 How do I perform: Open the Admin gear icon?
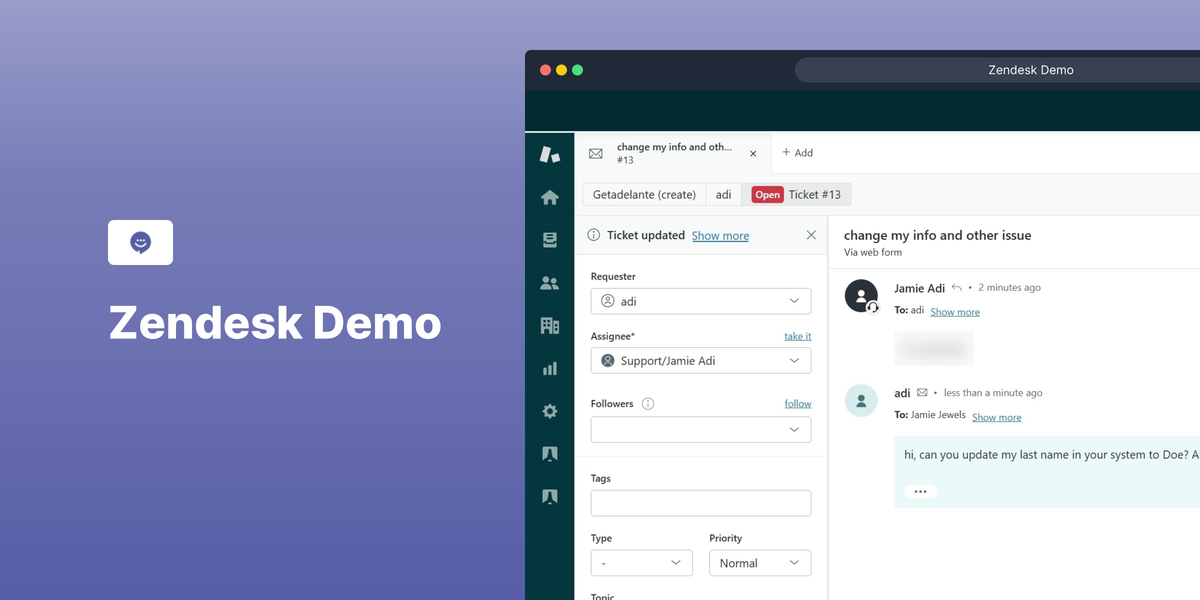[x=549, y=411]
